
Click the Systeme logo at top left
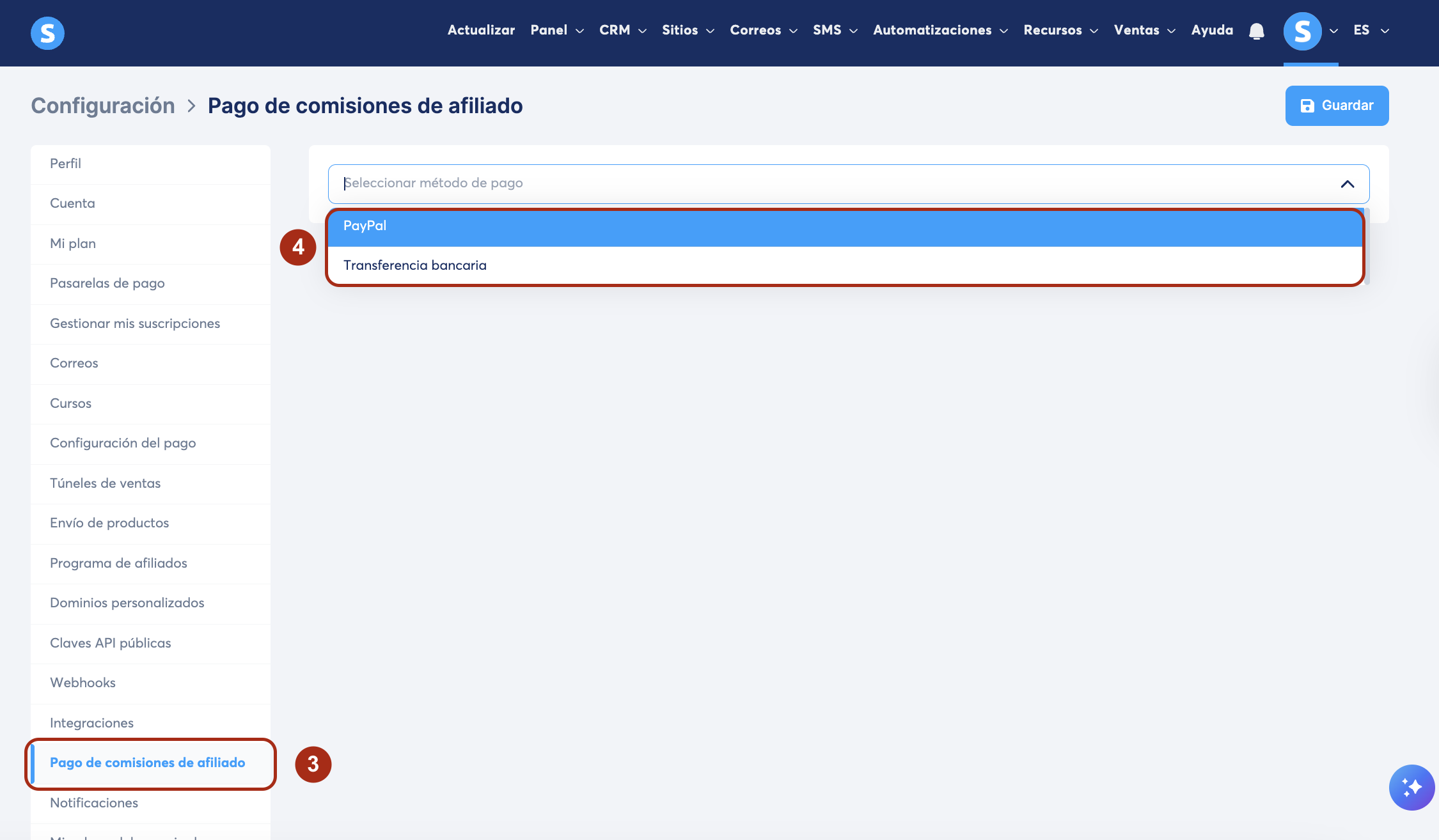47,33
